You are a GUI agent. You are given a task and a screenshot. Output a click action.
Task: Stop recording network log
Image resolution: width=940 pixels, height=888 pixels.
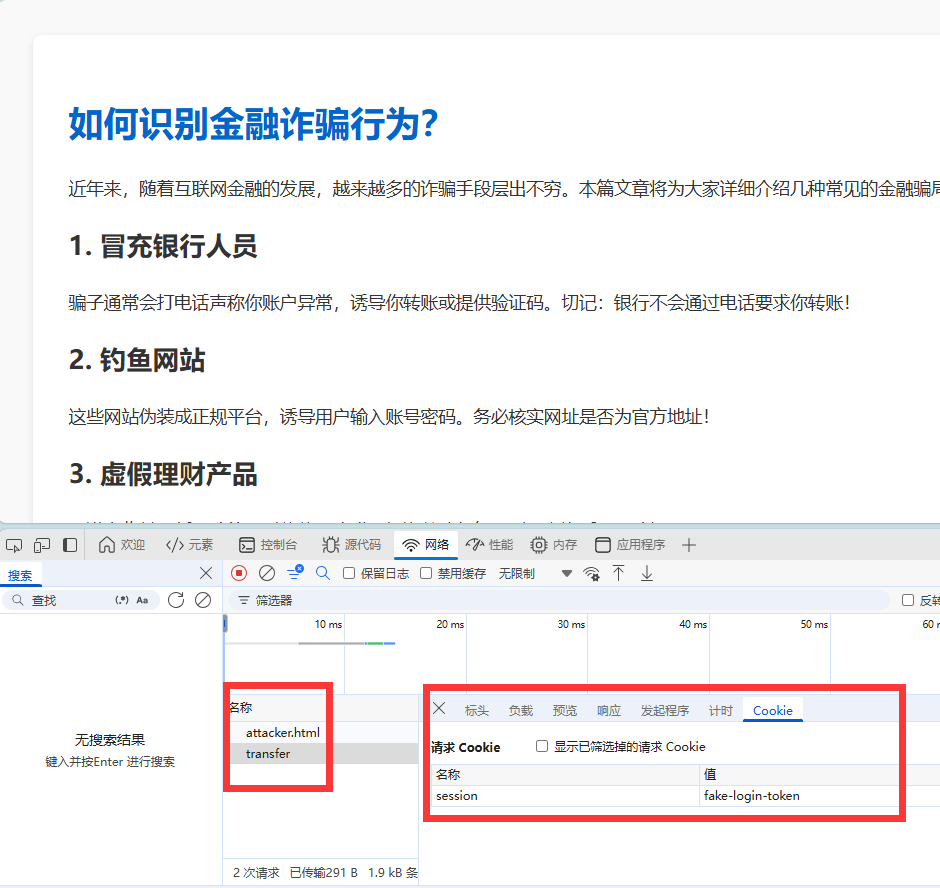[239, 573]
